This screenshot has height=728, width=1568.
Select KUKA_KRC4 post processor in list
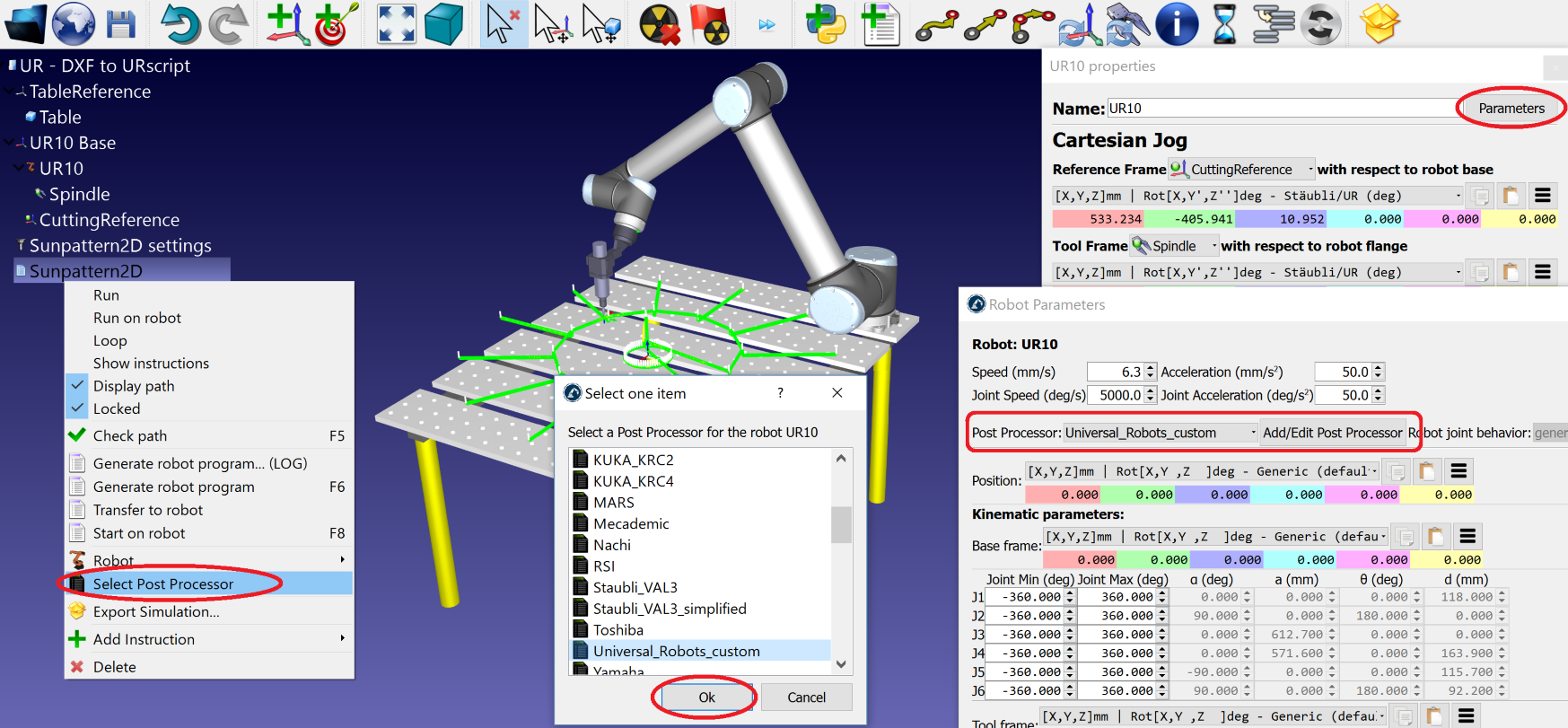tap(634, 481)
